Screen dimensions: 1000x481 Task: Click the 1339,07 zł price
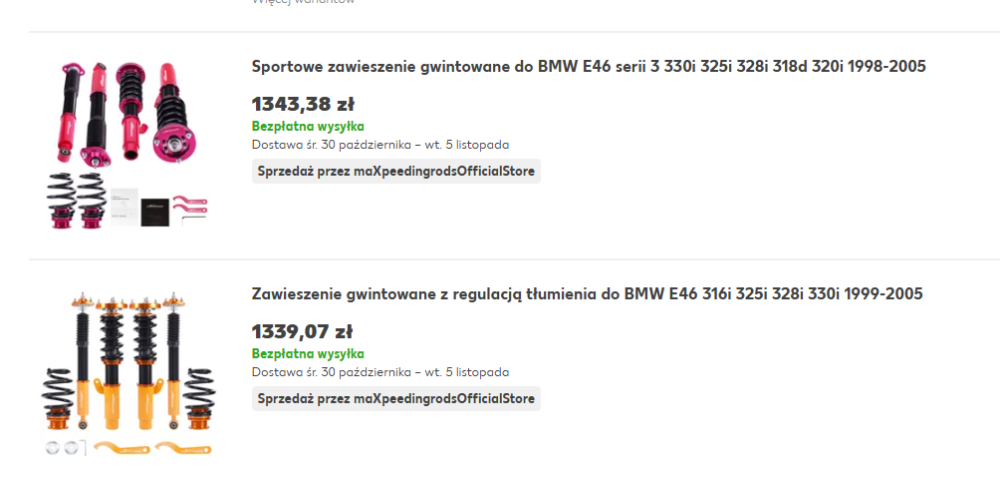(x=302, y=331)
